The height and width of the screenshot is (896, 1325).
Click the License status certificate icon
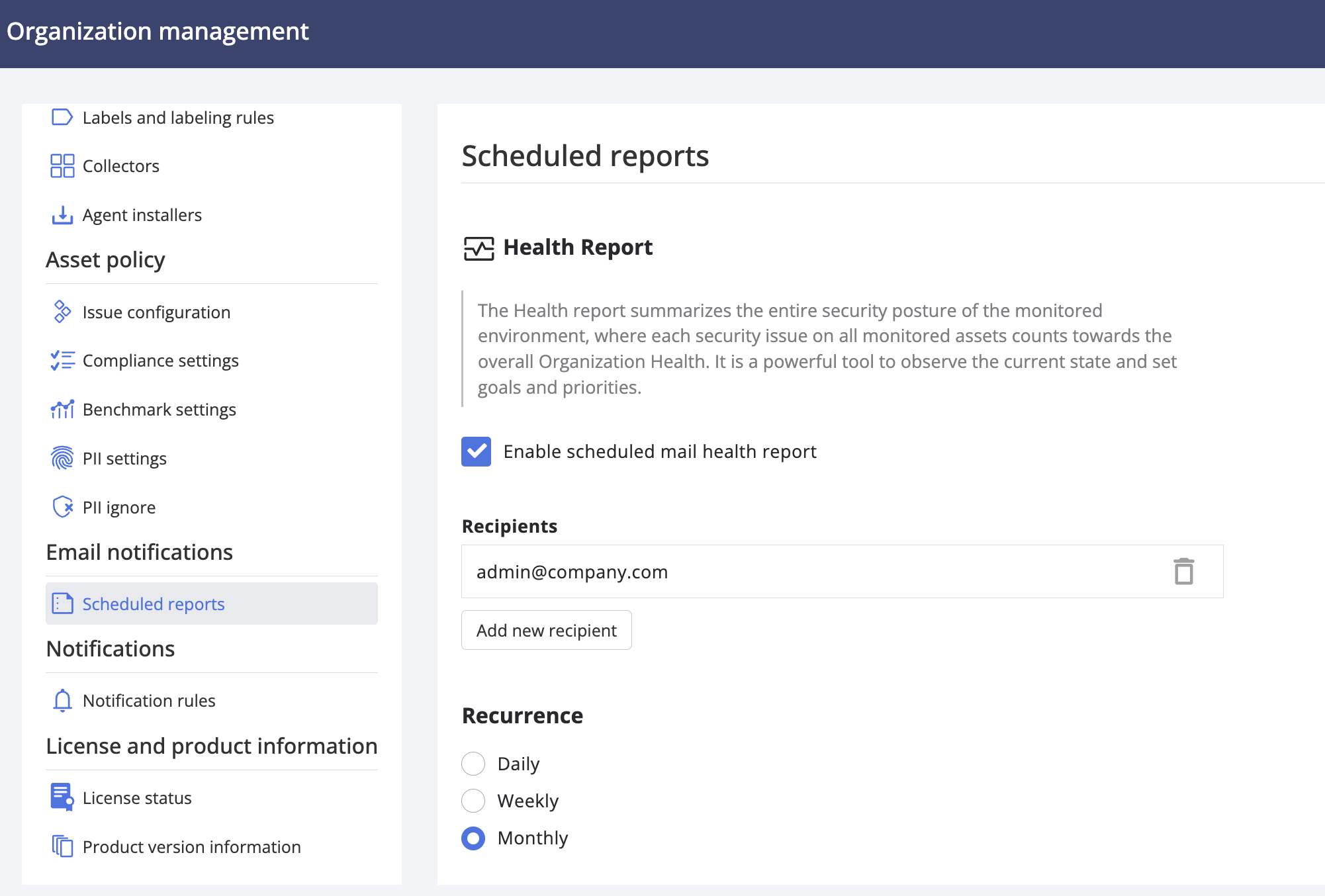pos(62,797)
